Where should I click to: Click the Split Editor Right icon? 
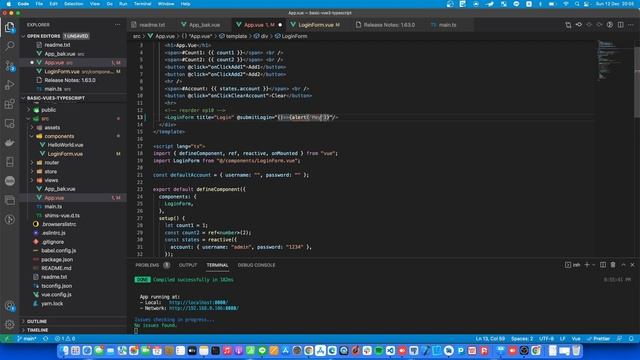point(620,25)
